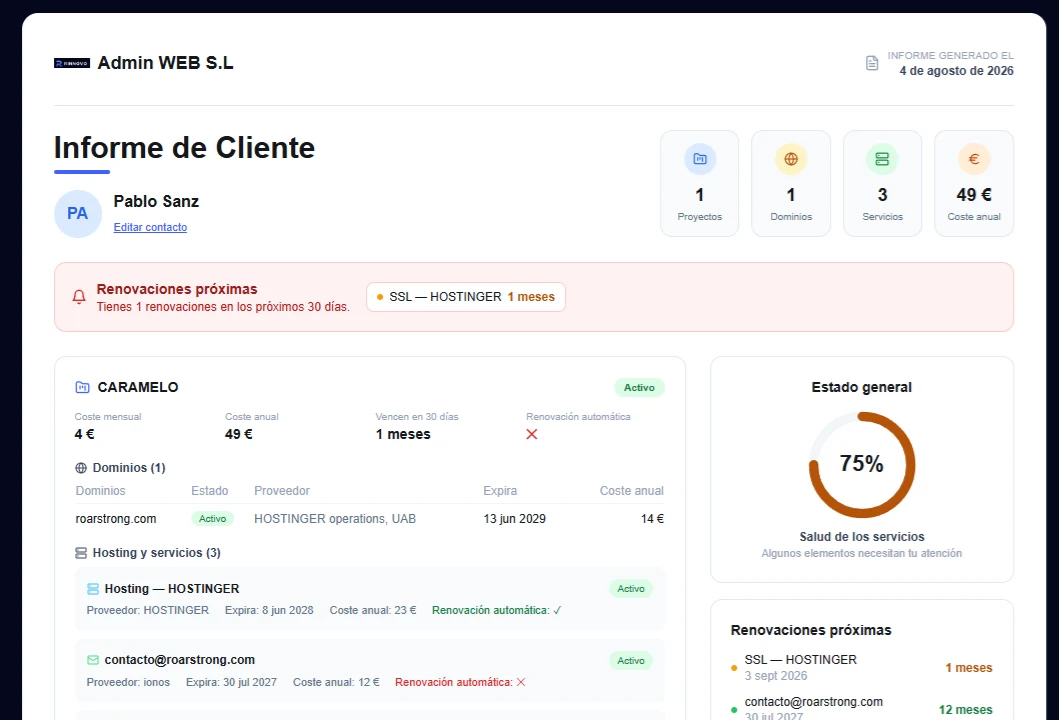Screen dimensions: 1059x720
Task: Click the Servicios server icon in stats card
Action: 882,159
